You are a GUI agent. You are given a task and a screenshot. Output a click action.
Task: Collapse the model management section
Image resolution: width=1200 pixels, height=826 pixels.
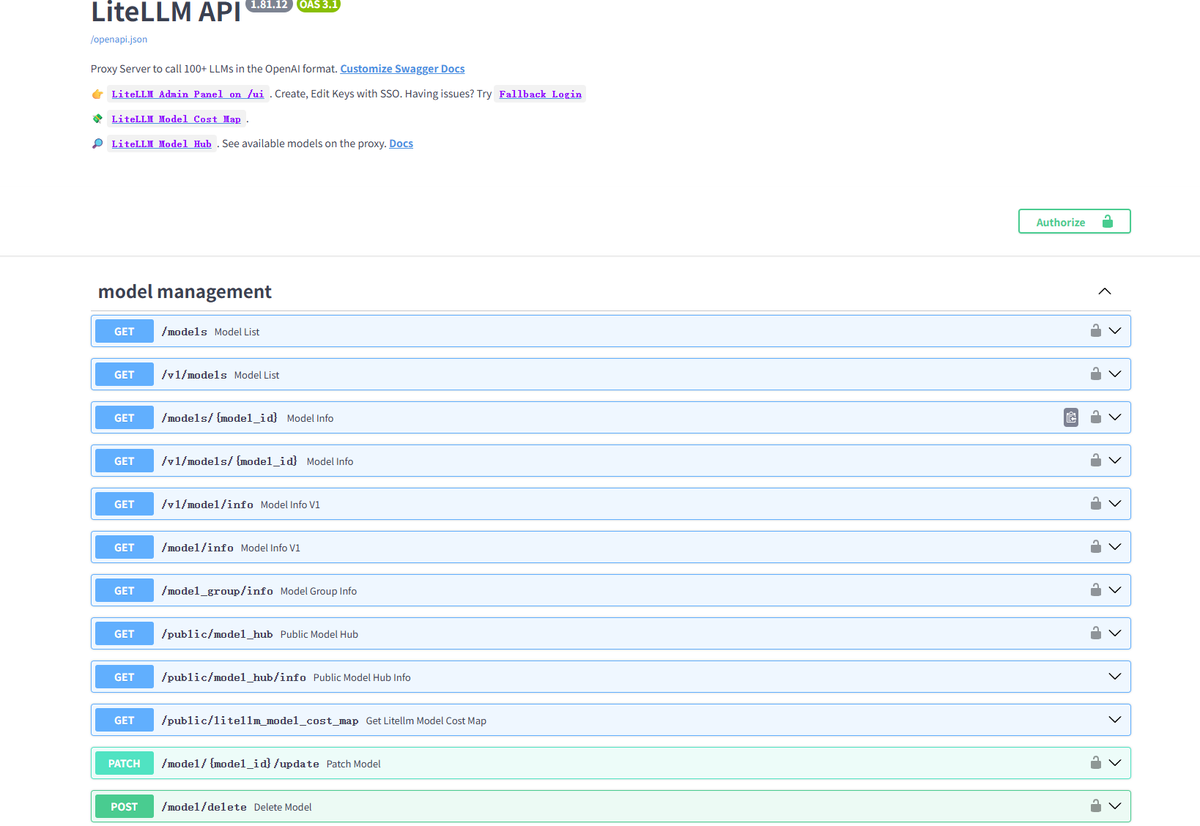pyautogui.click(x=1104, y=291)
